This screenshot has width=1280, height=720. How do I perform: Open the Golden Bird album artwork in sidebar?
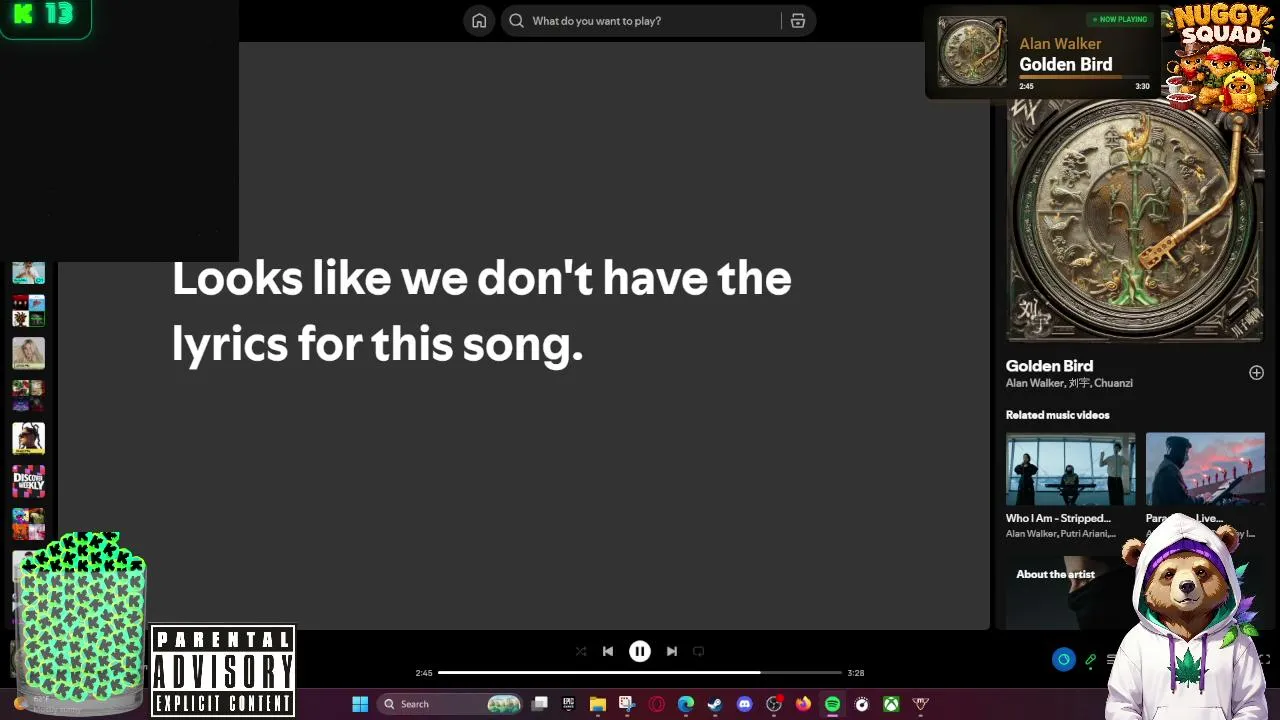[x=1135, y=220]
